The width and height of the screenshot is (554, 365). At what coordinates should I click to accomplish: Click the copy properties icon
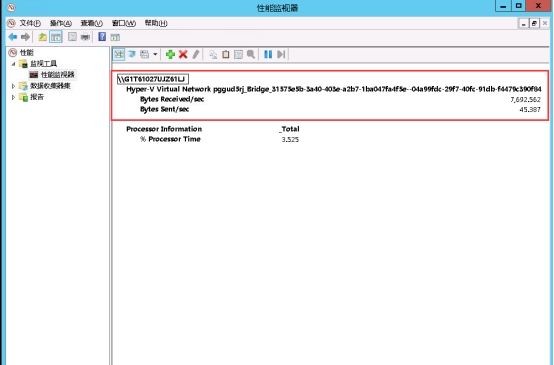tap(213, 54)
